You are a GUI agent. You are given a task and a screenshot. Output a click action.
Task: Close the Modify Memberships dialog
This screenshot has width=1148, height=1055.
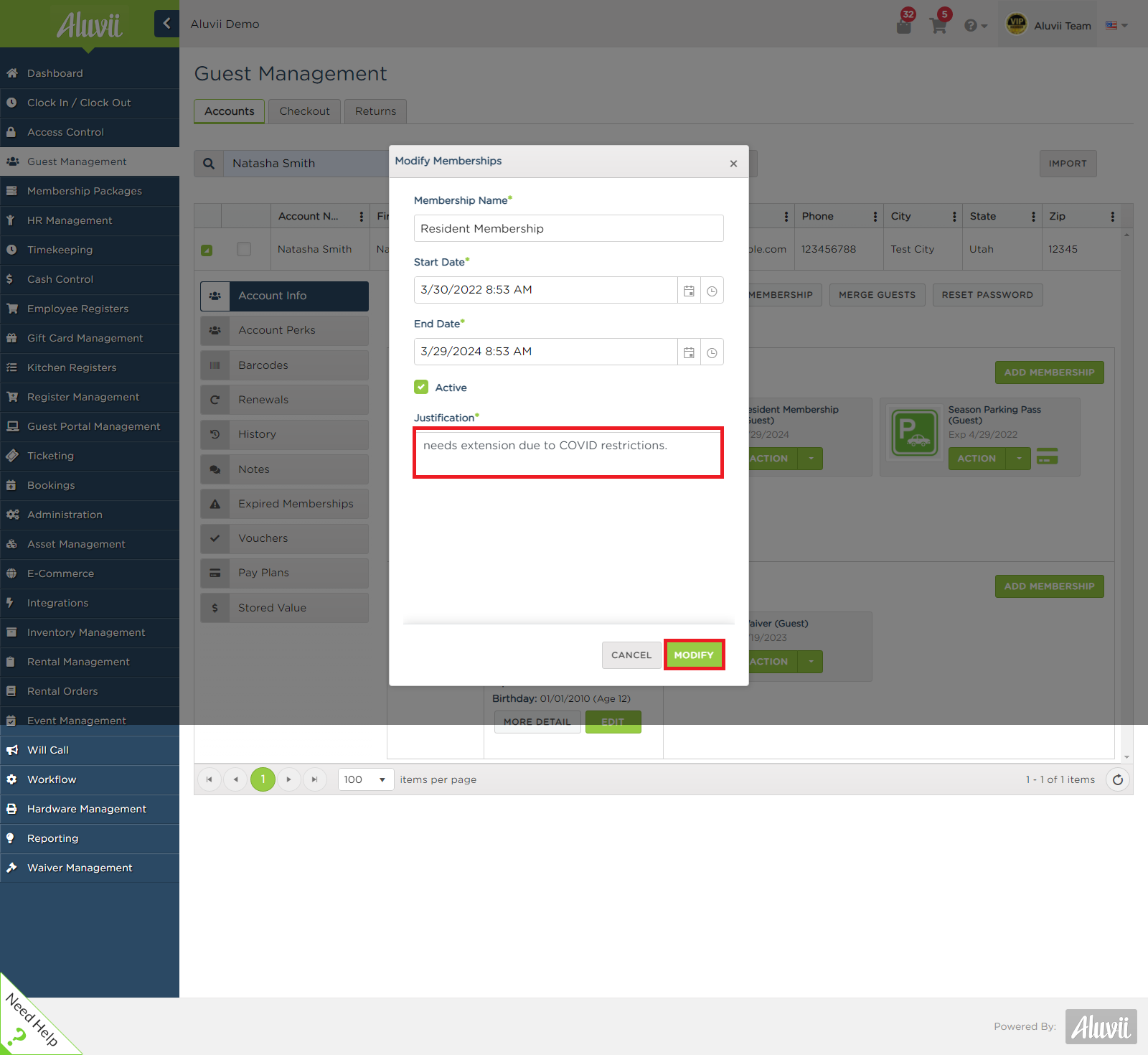coord(733,164)
